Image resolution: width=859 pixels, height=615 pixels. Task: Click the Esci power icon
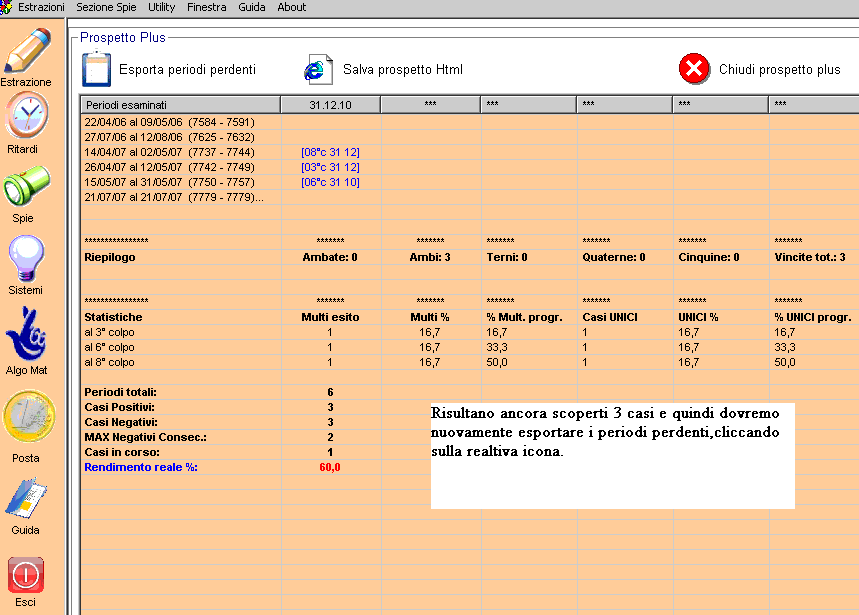click(26, 575)
